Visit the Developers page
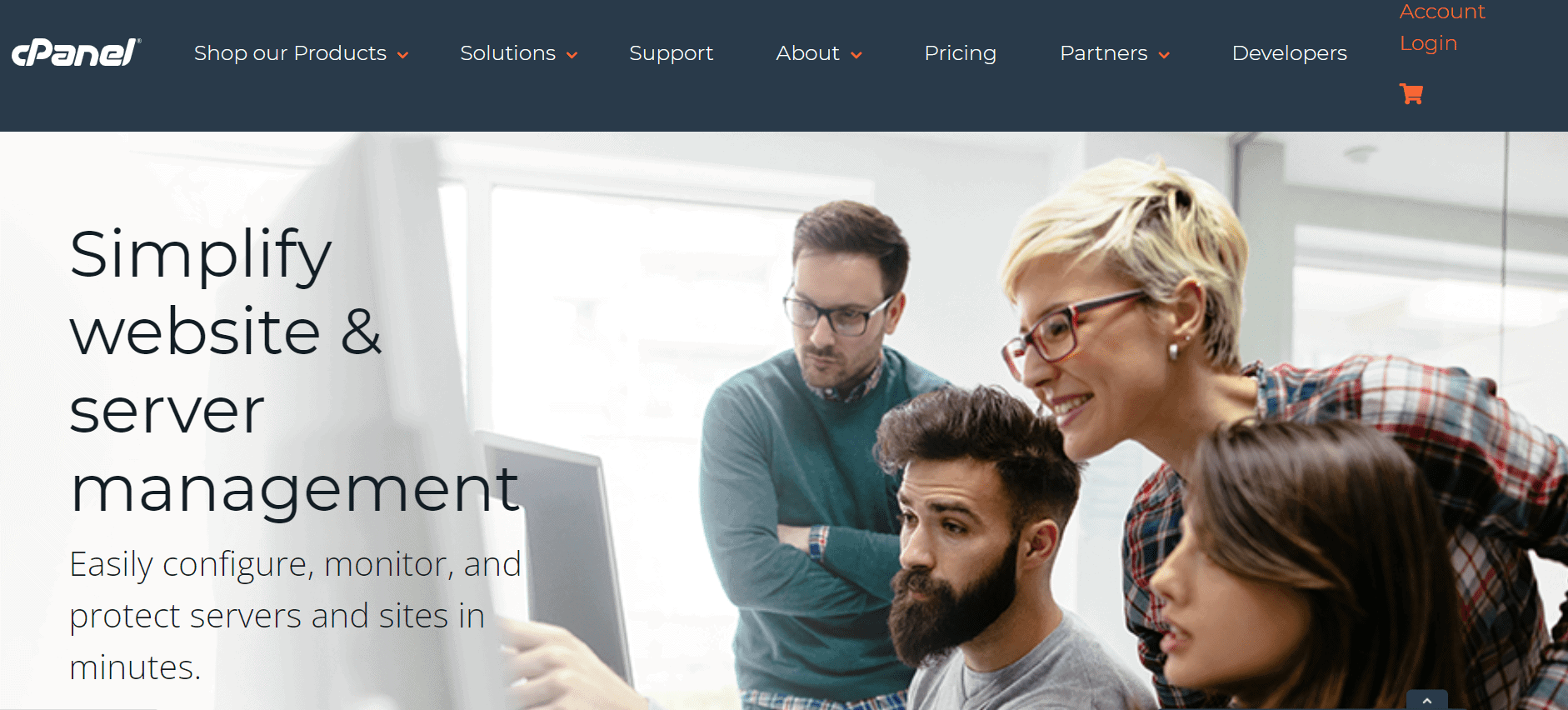Viewport: 1568px width, 710px height. pos(1289,53)
